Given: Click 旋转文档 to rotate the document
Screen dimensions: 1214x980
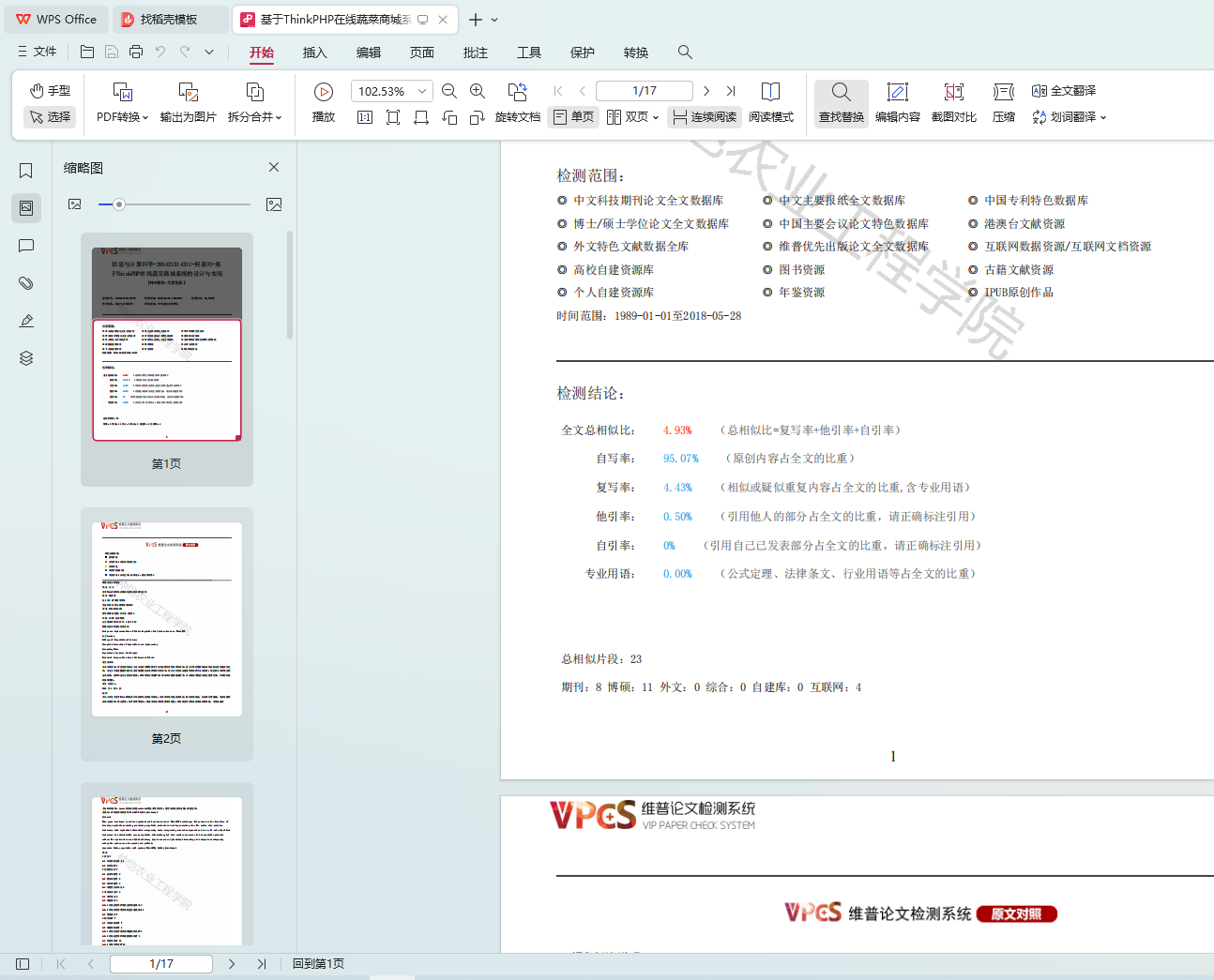Looking at the screenshot, I should pyautogui.click(x=518, y=102).
